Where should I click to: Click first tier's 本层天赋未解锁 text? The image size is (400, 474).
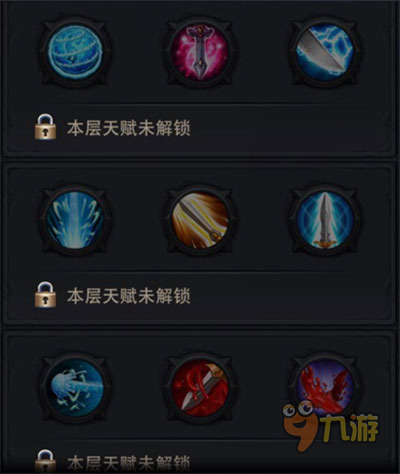pos(129,128)
